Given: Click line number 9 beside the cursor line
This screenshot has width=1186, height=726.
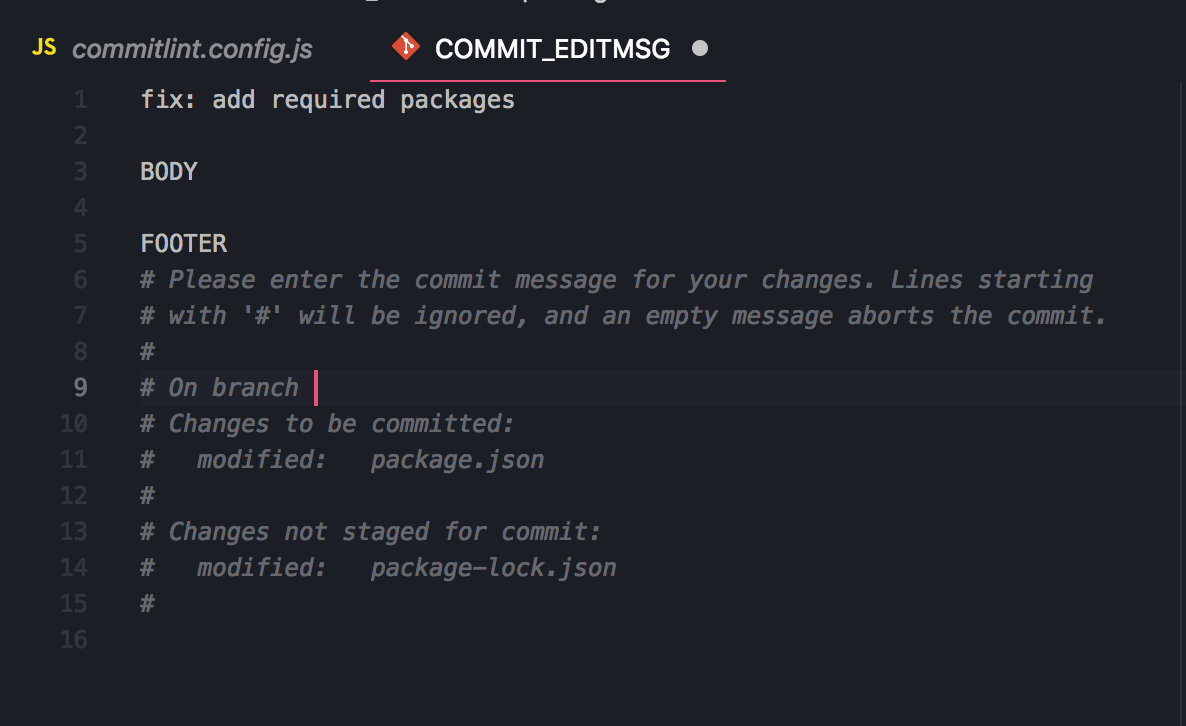Looking at the screenshot, I should [80, 387].
